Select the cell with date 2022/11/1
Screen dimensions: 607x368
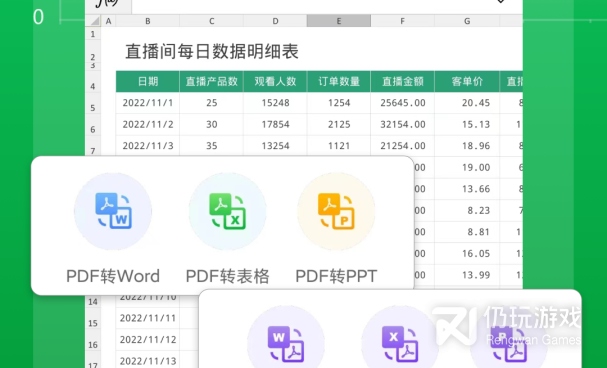pyautogui.click(x=147, y=103)
